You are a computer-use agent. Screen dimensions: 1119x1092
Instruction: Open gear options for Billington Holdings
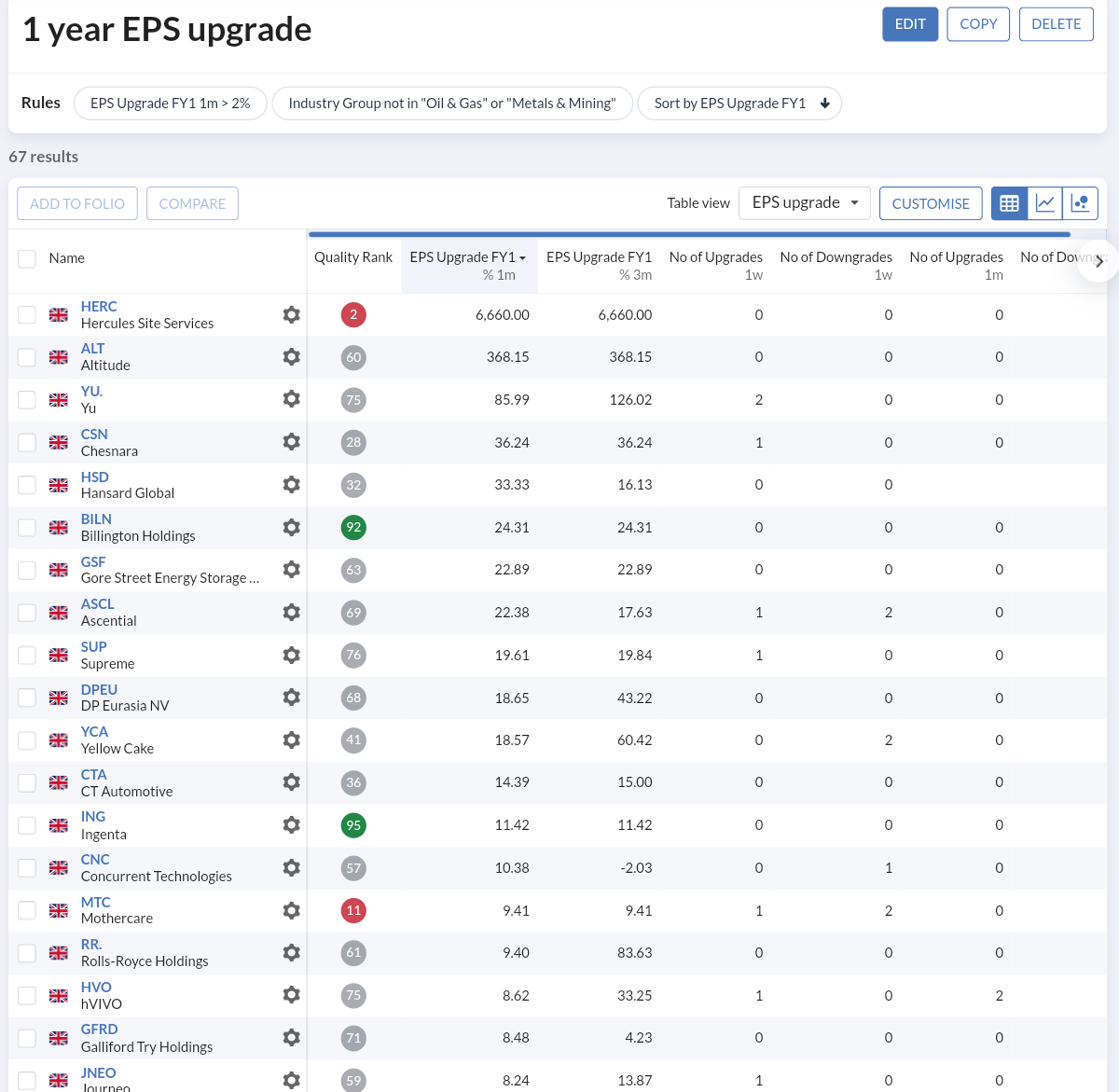tap(292, 528)
